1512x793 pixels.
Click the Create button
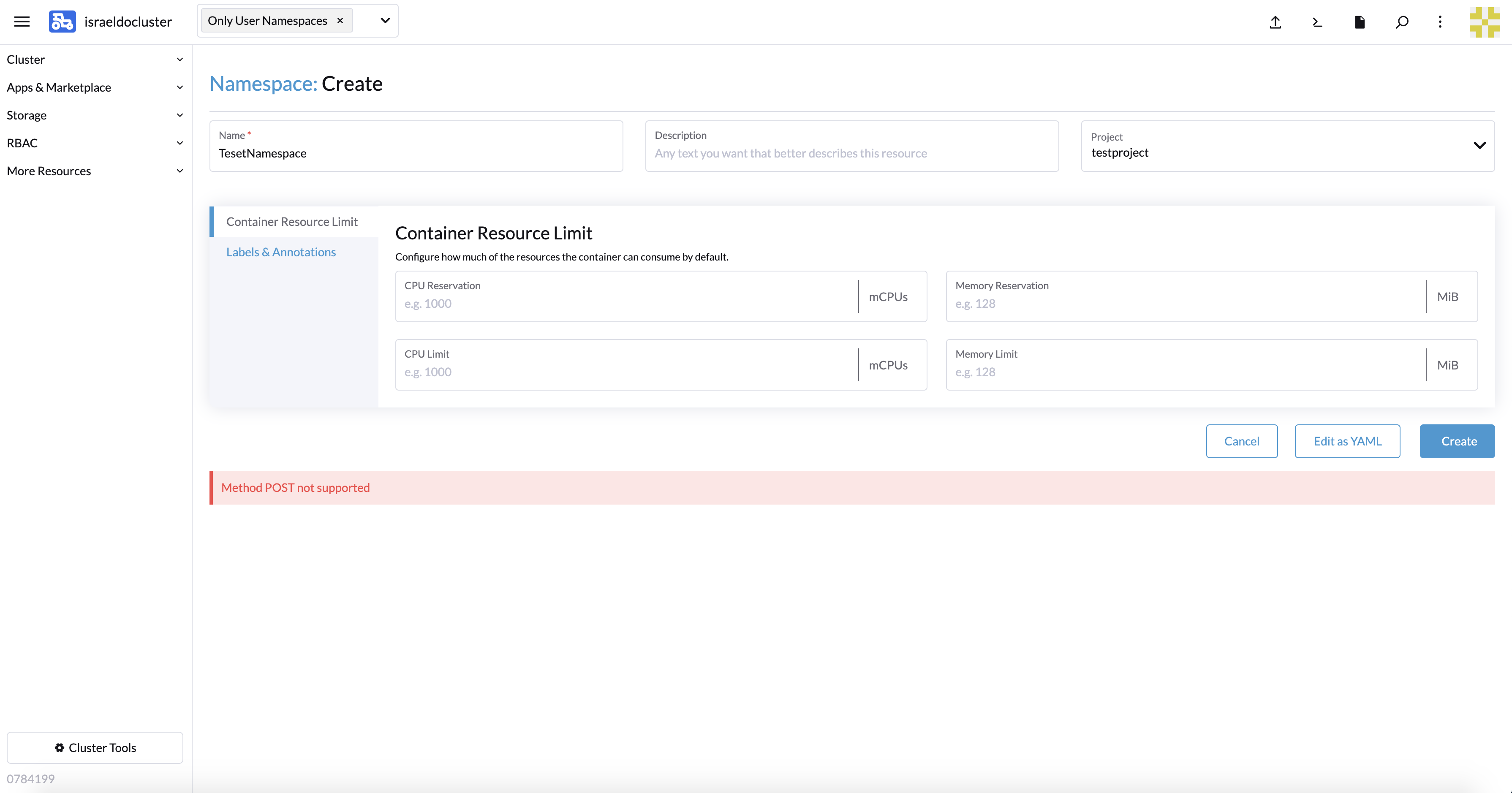tap(1458, 441)
